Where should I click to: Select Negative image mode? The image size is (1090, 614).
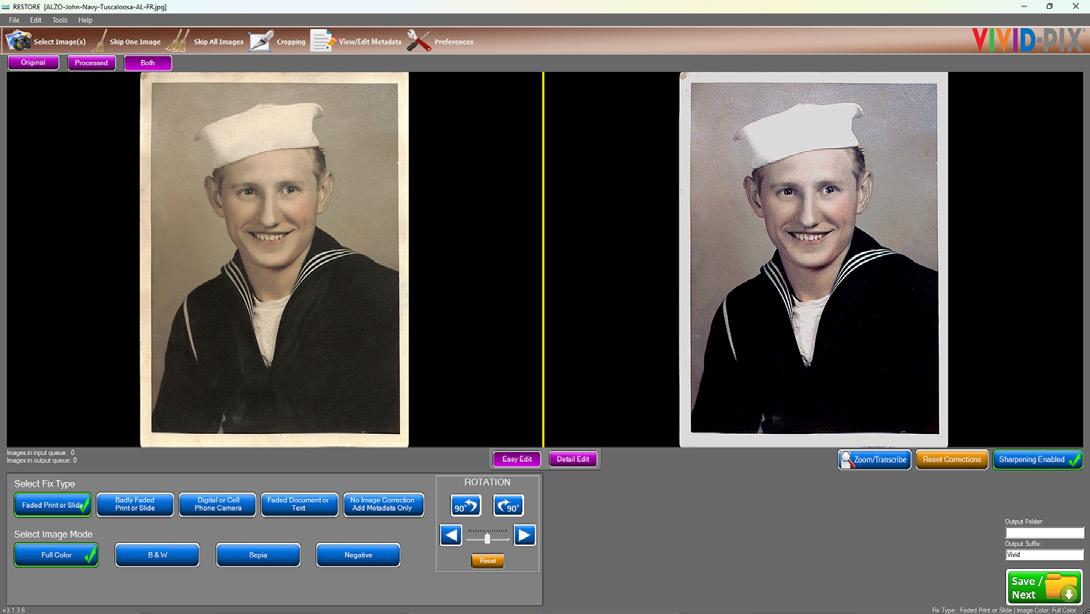click(358, 555)
